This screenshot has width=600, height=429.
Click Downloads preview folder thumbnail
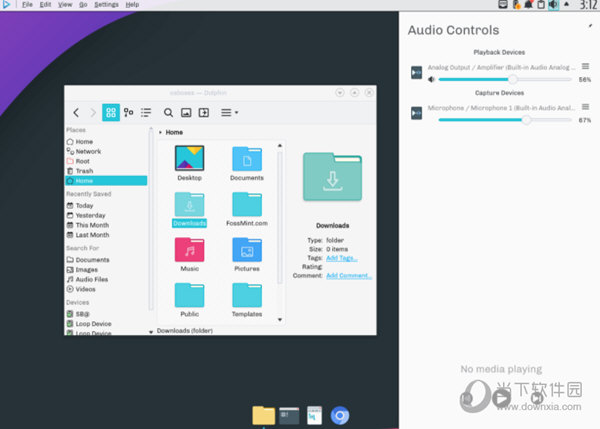pyautogui.click(x=332, y=176)
